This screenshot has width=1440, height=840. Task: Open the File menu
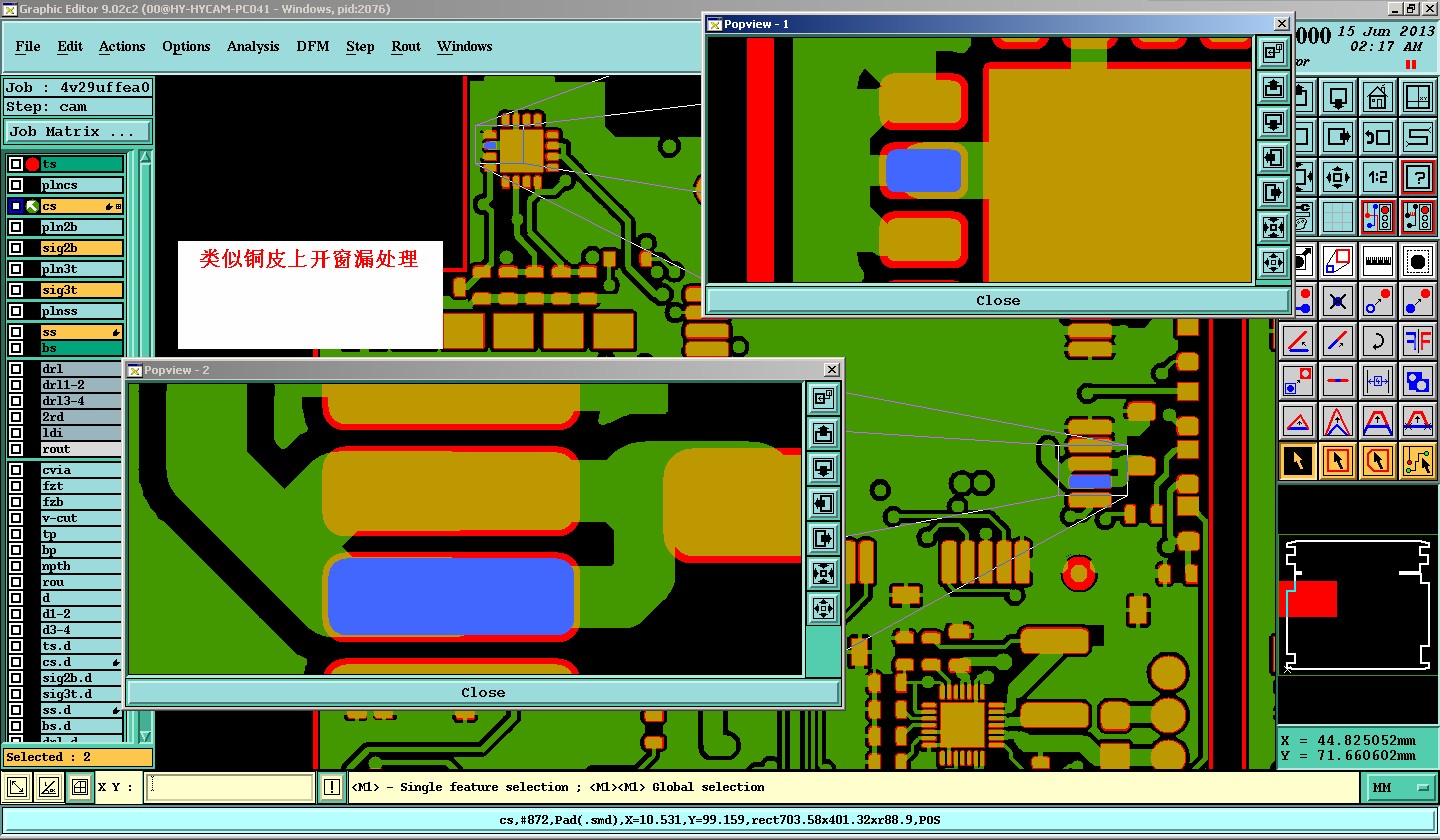(x=28, y=47)
